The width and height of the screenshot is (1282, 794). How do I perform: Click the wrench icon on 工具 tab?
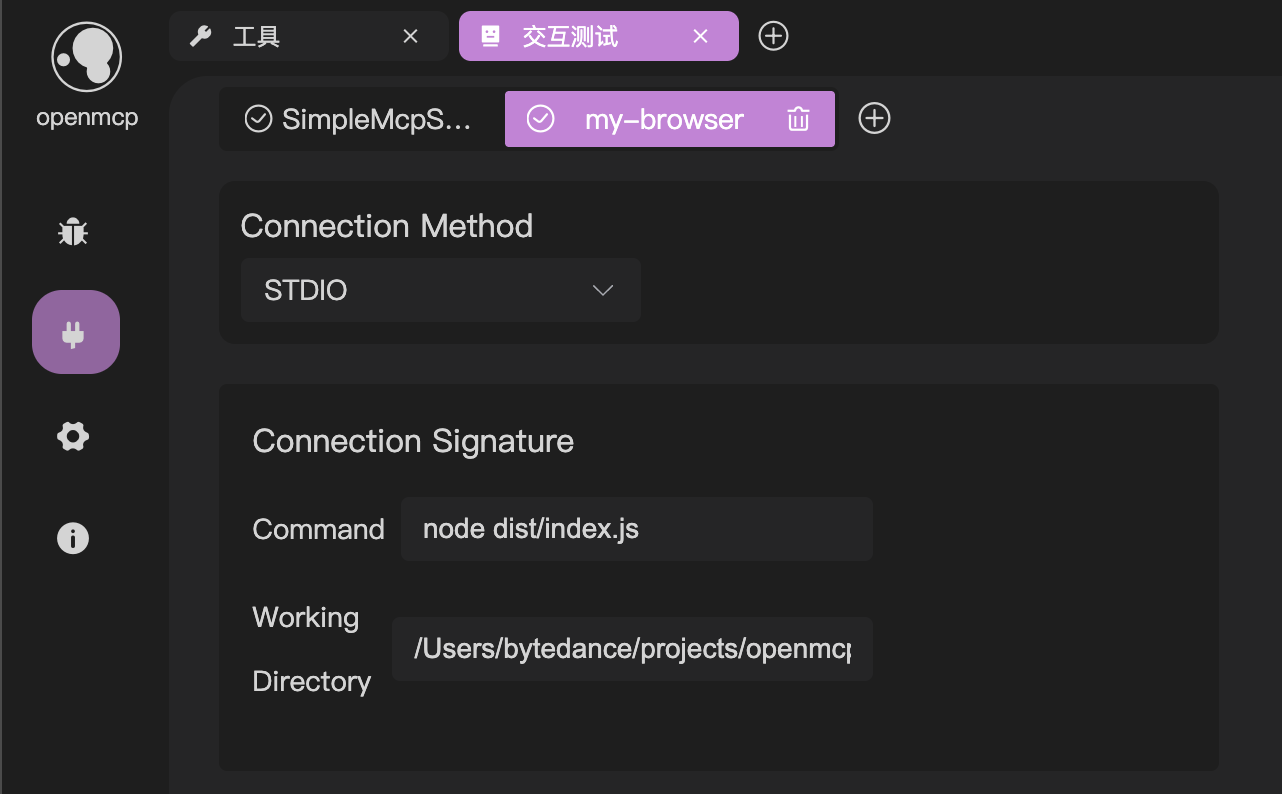coord(201,37)
